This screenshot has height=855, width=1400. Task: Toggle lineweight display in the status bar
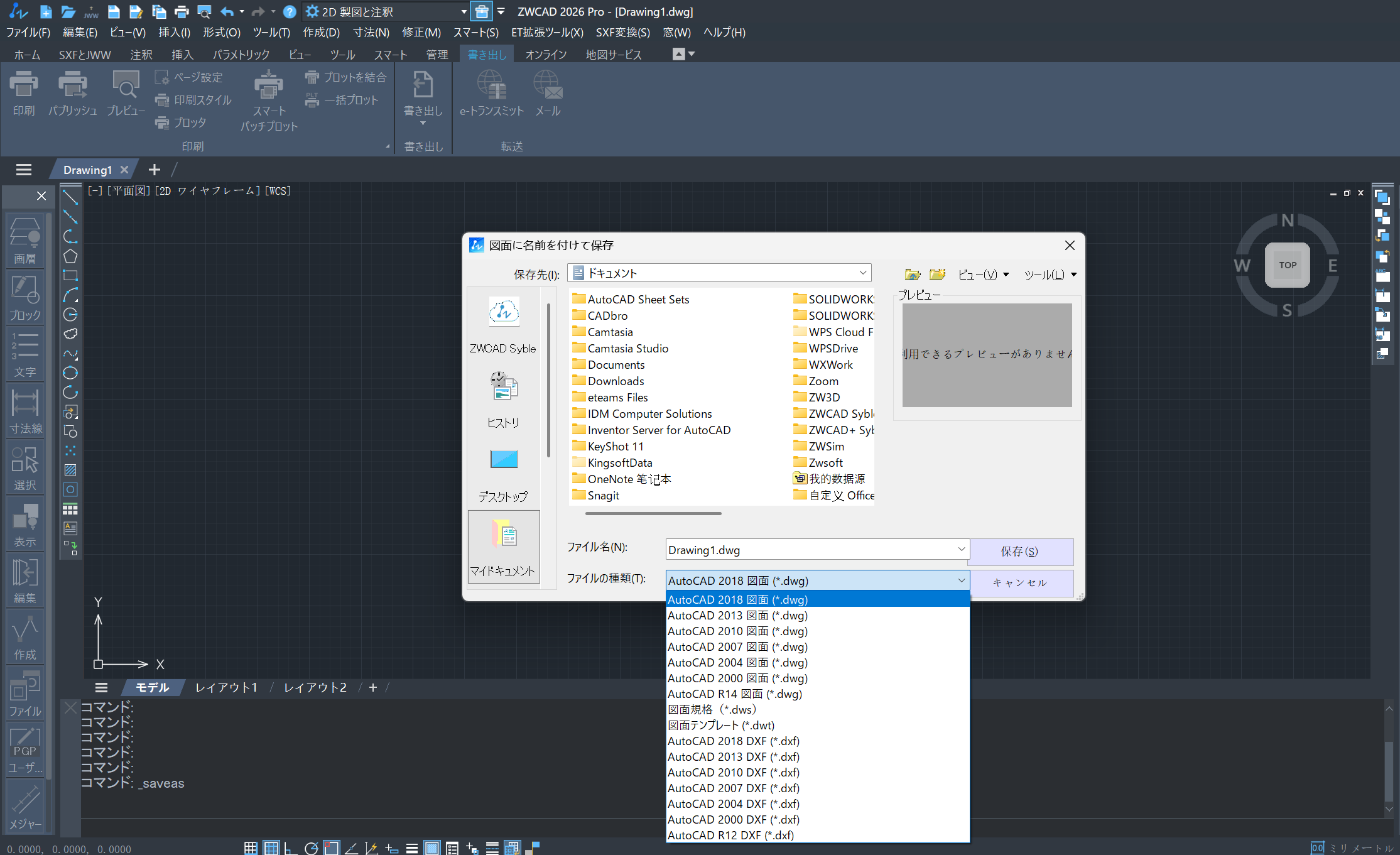[x=412, y=848]
